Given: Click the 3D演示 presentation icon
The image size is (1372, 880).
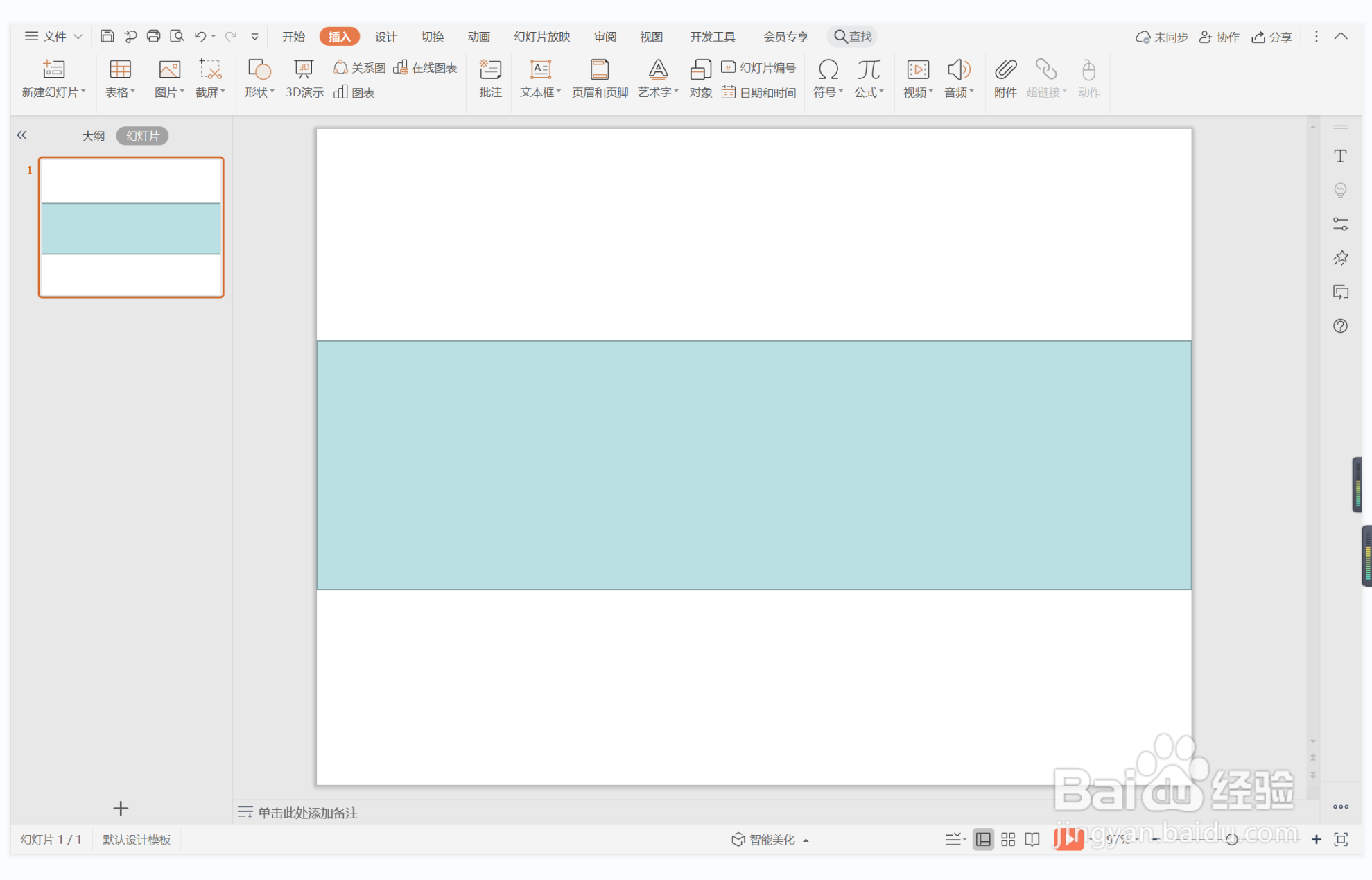Looking at the screenshot, I should pyautogui.click(x=304, y=70).
